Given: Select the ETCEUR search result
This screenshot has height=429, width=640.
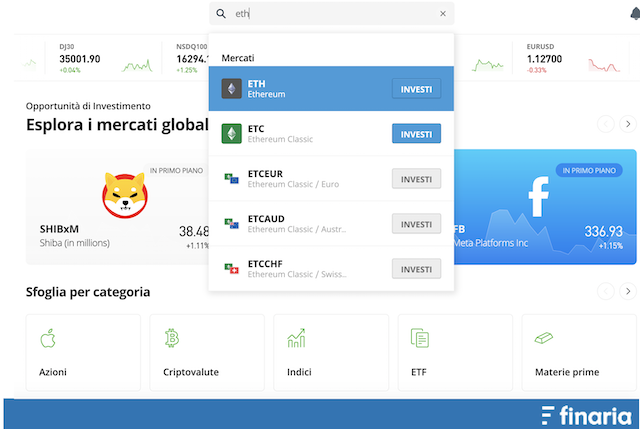Looking at the screenshot, I should click(331, 178).
